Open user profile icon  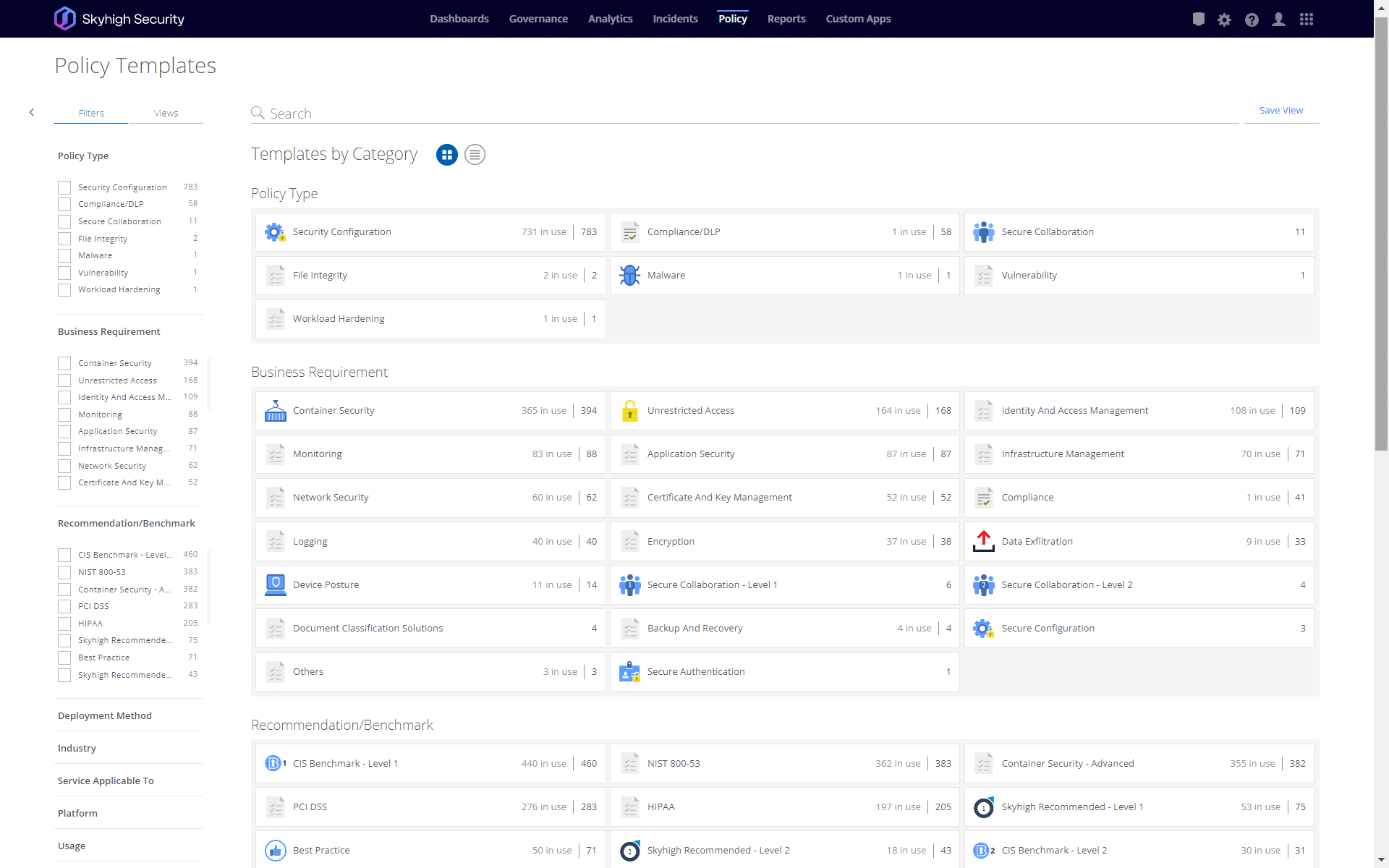pyautogui.click(x=1278, y=20)
